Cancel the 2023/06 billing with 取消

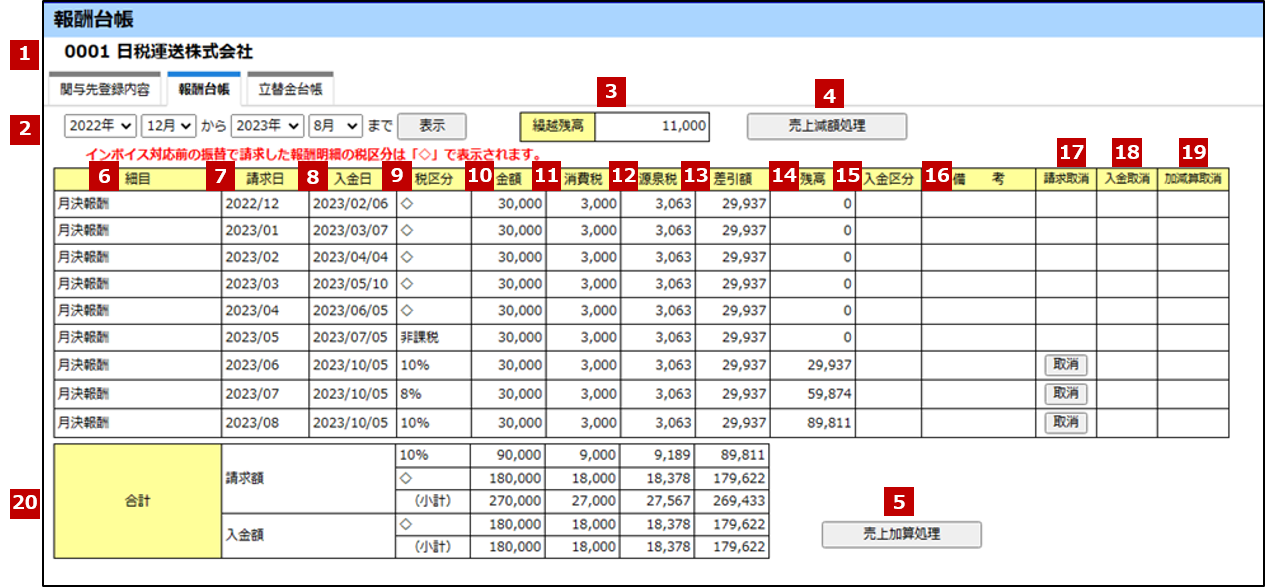(x=1065, y=365)
